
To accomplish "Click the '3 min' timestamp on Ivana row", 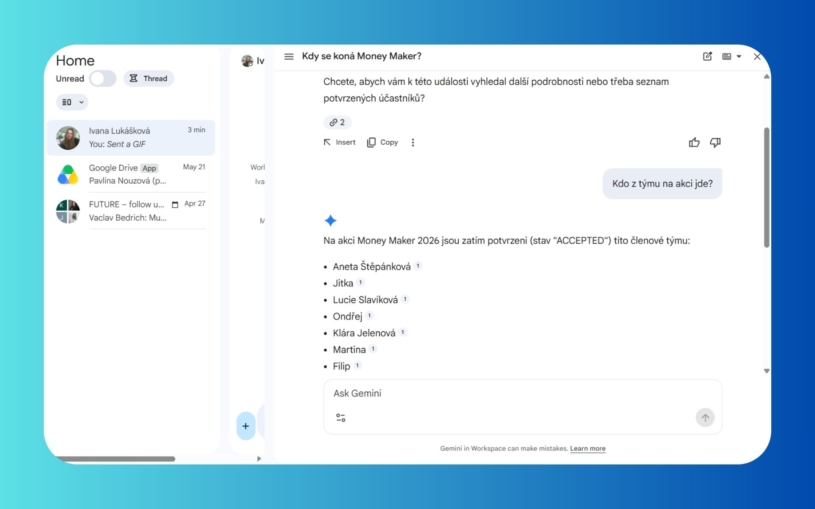I will pyautogui.click(x=196, y=130).
